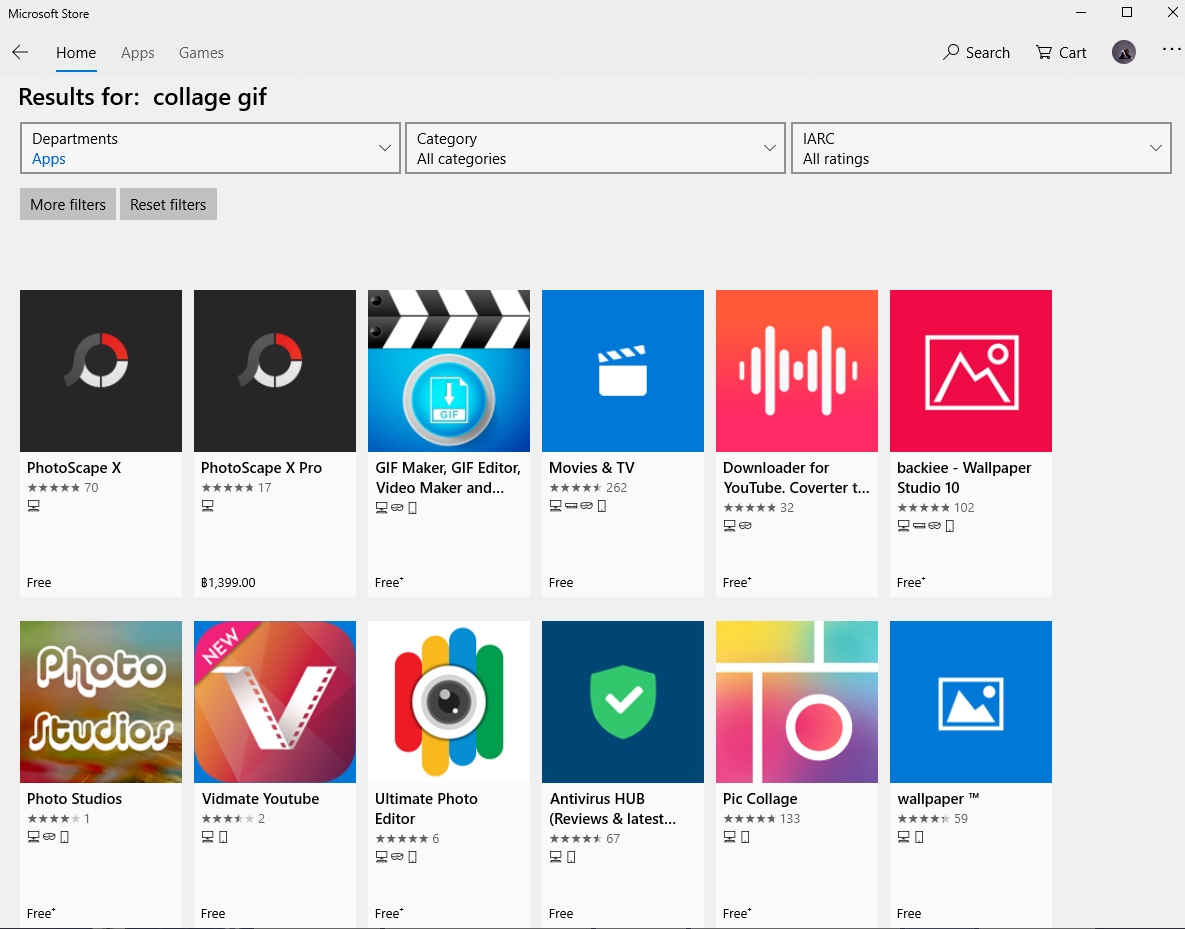Click the PhotoScape X title
Screen dimensions: 1185x929
pyautogui.click(x=74, y=468)
